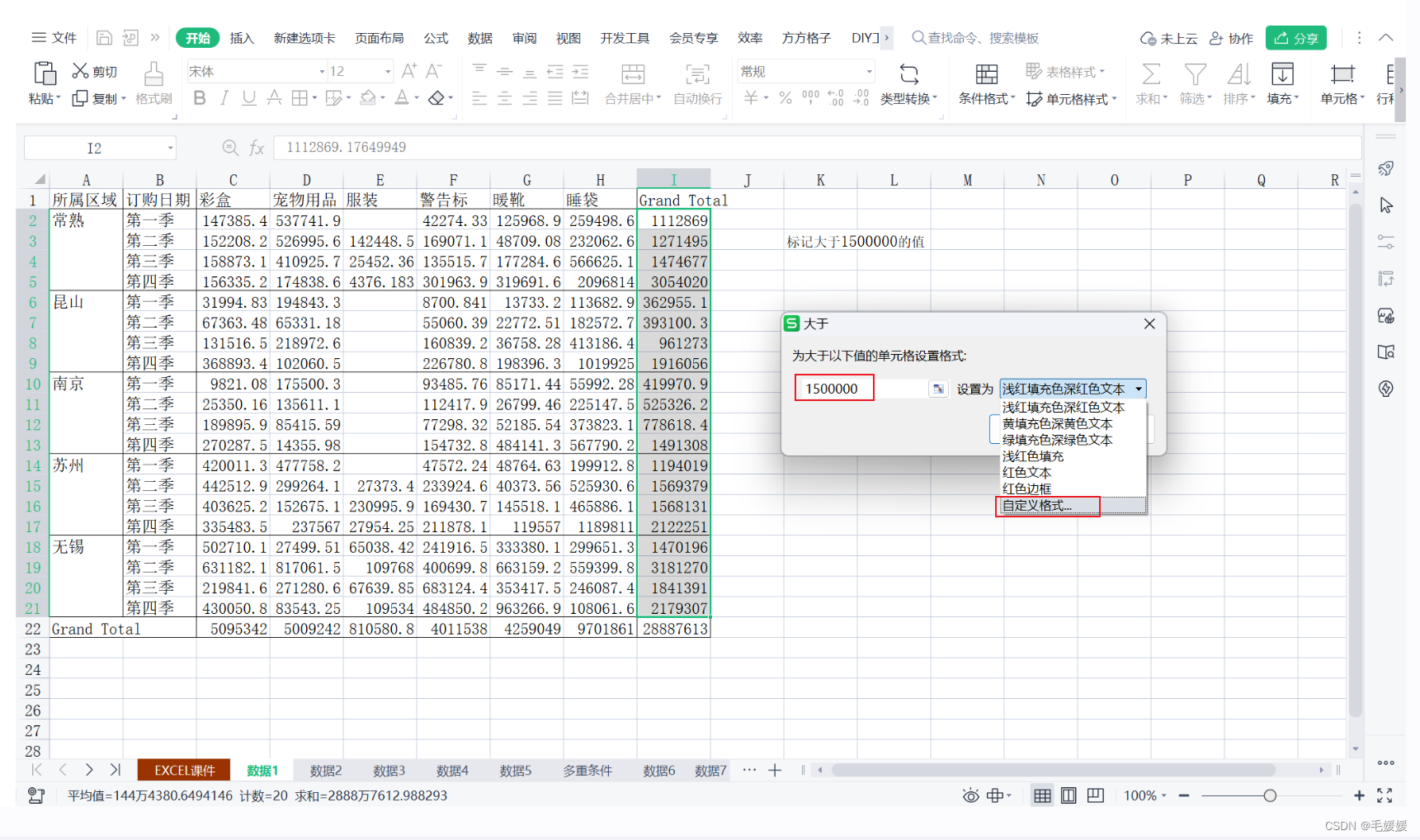
Task: Switch to Normal view in status bar
Action: coord(1042,795)
